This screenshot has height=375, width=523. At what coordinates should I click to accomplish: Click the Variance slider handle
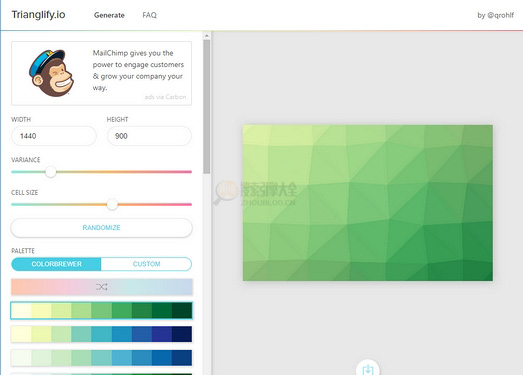(x=51, y=172)
